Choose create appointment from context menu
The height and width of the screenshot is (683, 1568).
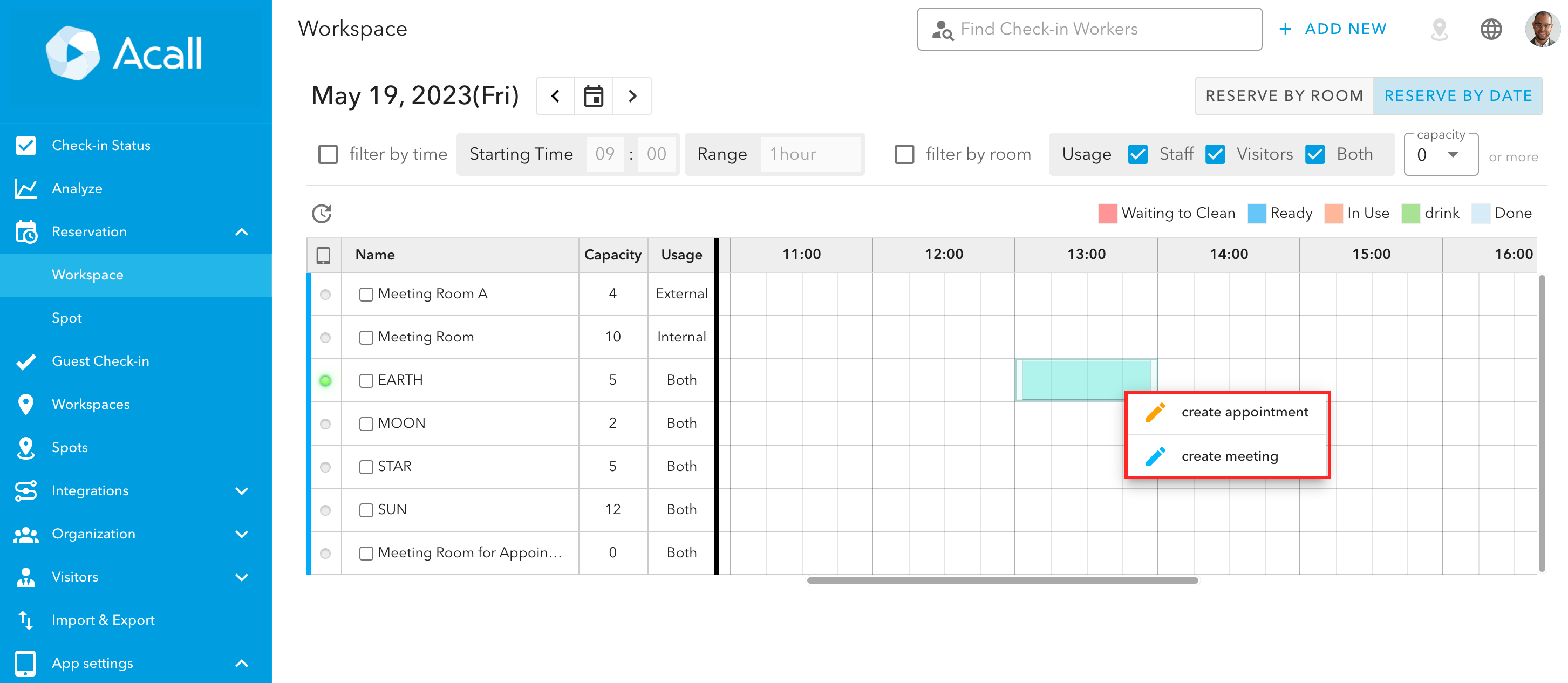coord(1226,412)
